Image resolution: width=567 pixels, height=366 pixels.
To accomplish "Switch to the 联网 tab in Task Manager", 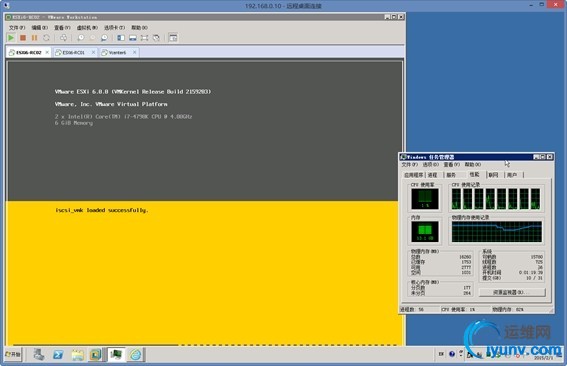I will (493, 175).
